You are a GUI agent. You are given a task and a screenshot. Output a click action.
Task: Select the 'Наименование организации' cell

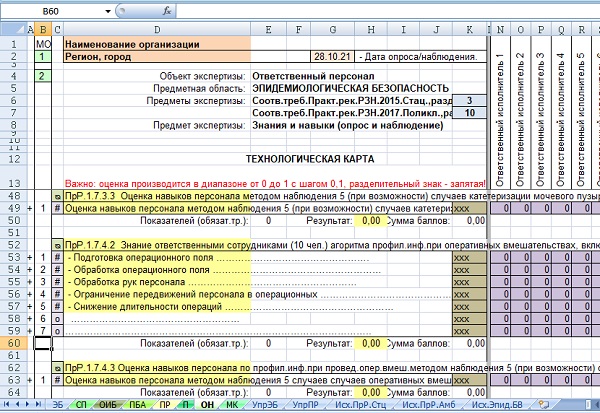[x=157, y=44]
